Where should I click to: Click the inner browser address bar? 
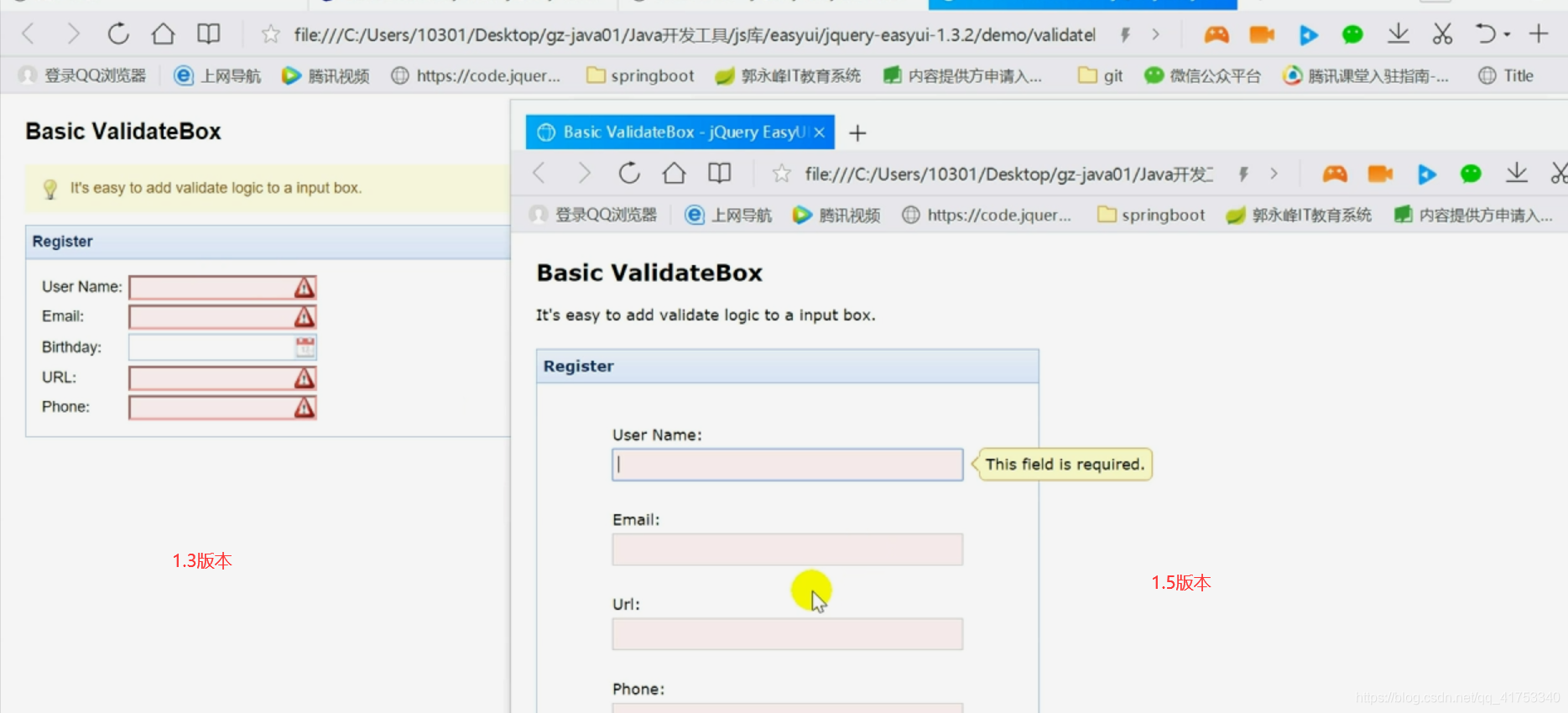coord(1008,174)
